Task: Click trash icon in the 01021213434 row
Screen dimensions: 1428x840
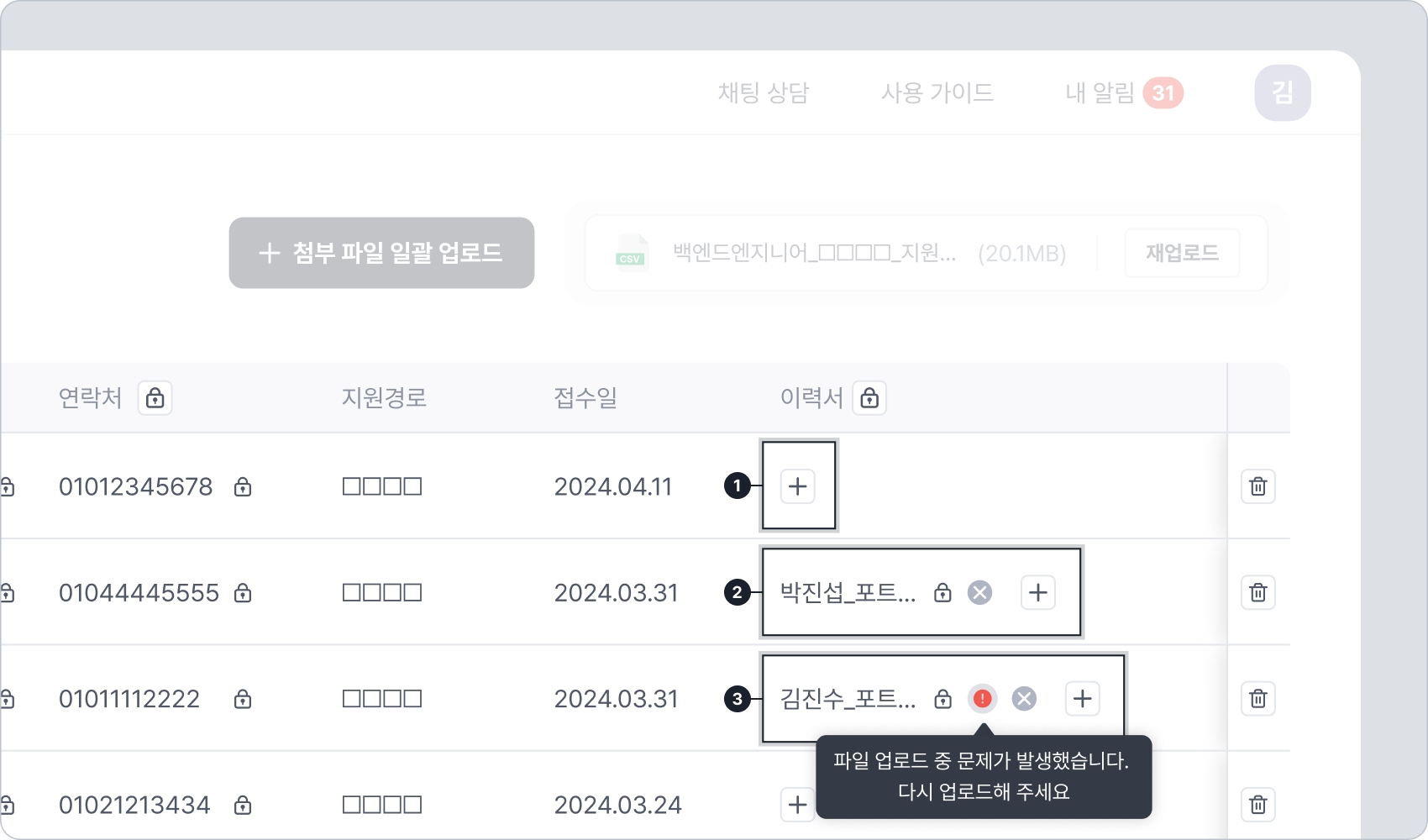Action: 1258,805
